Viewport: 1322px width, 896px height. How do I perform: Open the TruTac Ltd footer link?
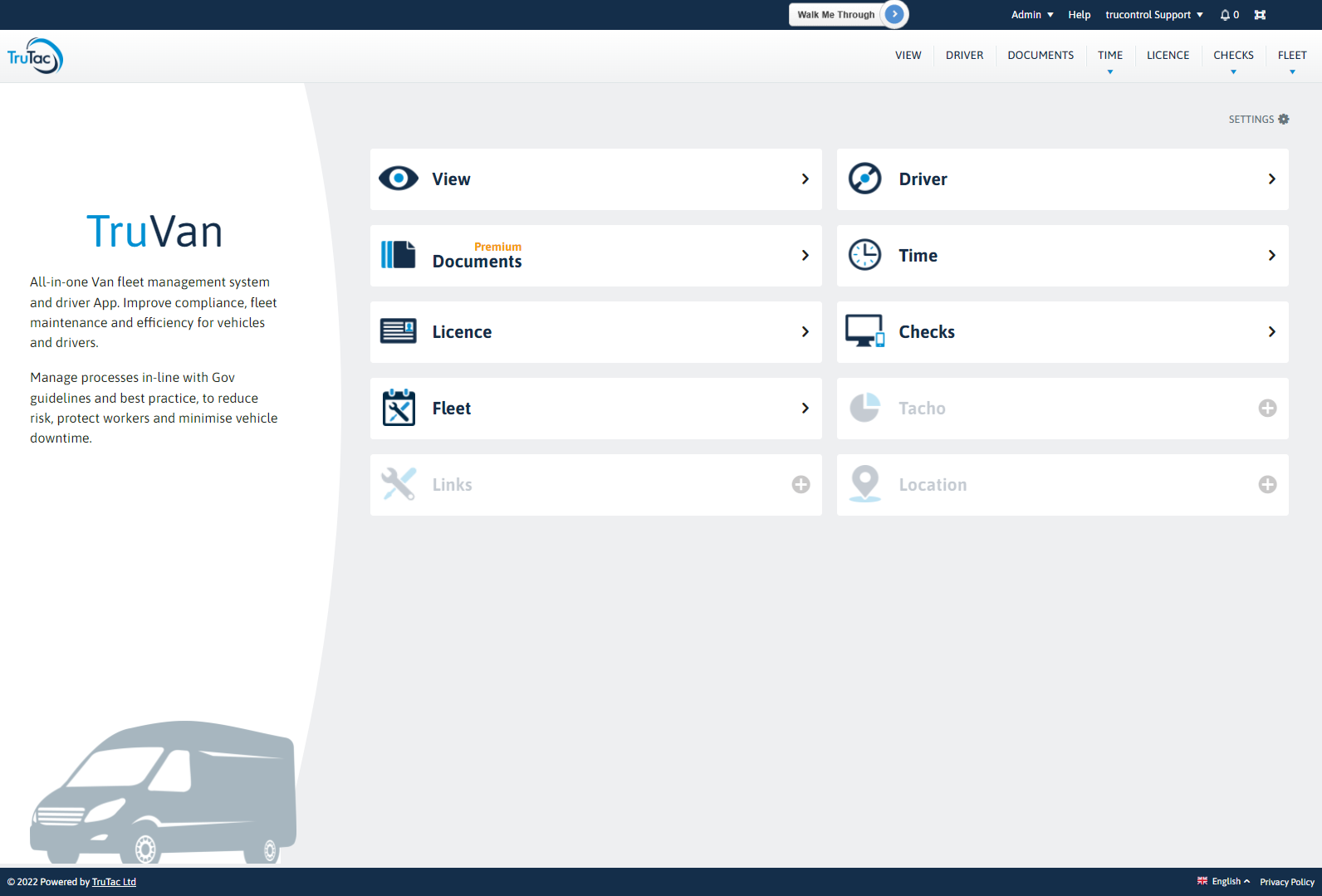tap(114, 882)
